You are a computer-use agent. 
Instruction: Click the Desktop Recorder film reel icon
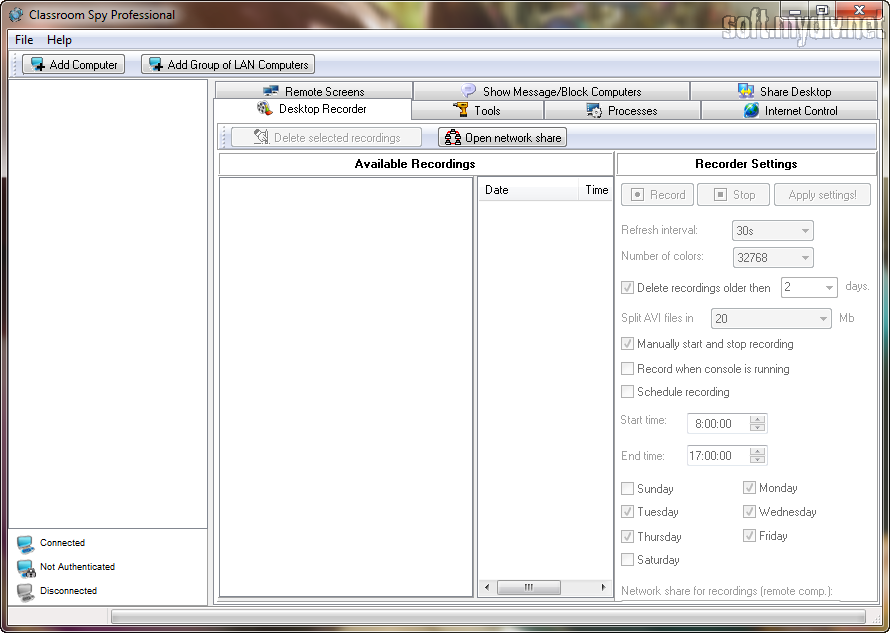click(265, 108)
